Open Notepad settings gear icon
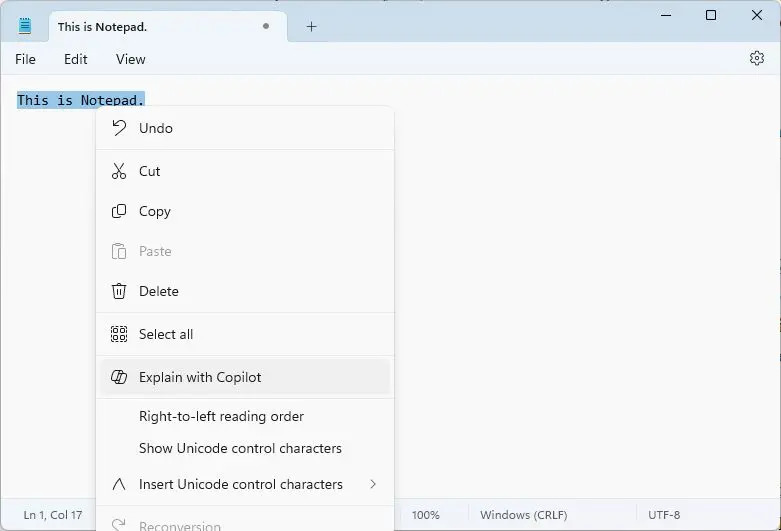Image resolution: width=781 pixels, height=531 pixels. (756, 59)
